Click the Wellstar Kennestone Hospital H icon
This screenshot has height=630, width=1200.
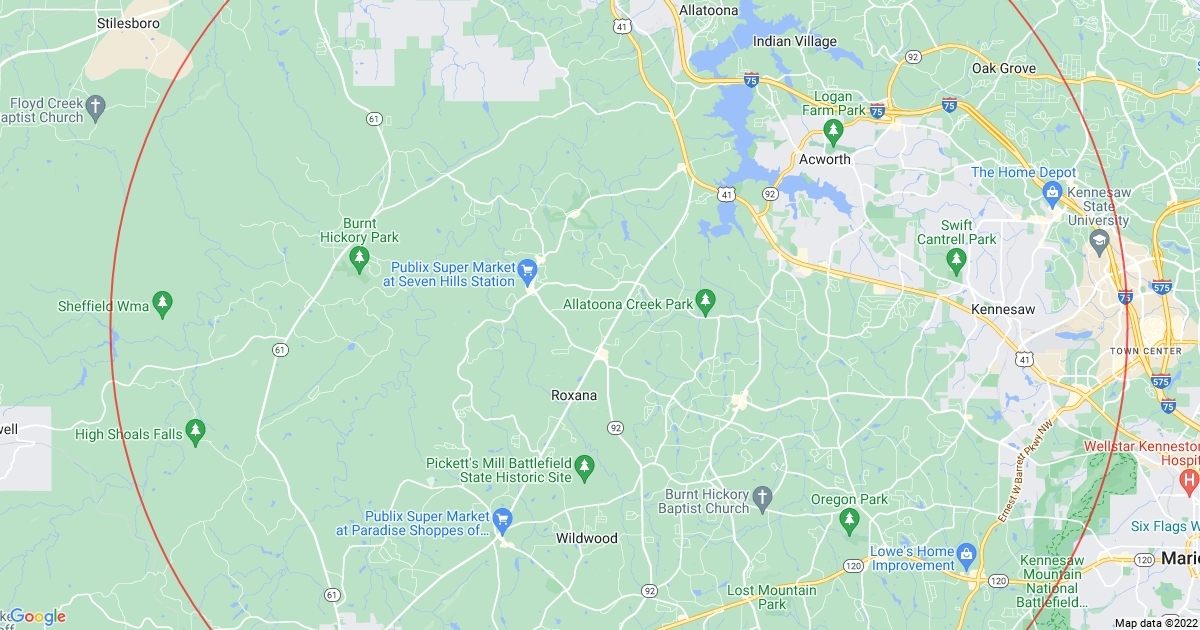click(1190, 481)
